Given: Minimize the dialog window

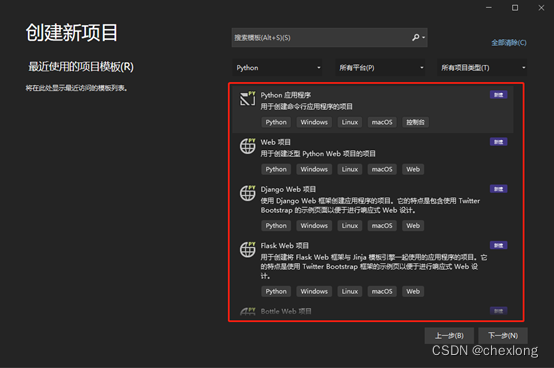Looking at the screenshot, I should (489, 8).
